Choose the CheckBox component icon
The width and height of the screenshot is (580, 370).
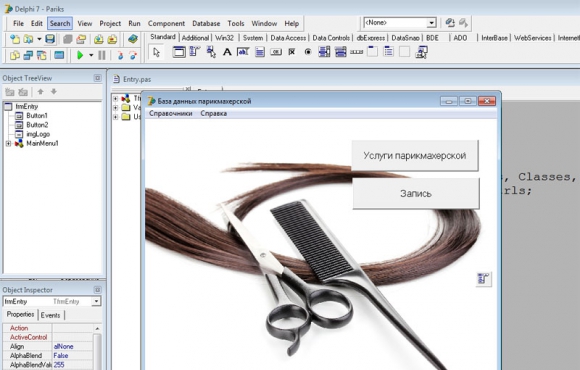coord(292,52)
